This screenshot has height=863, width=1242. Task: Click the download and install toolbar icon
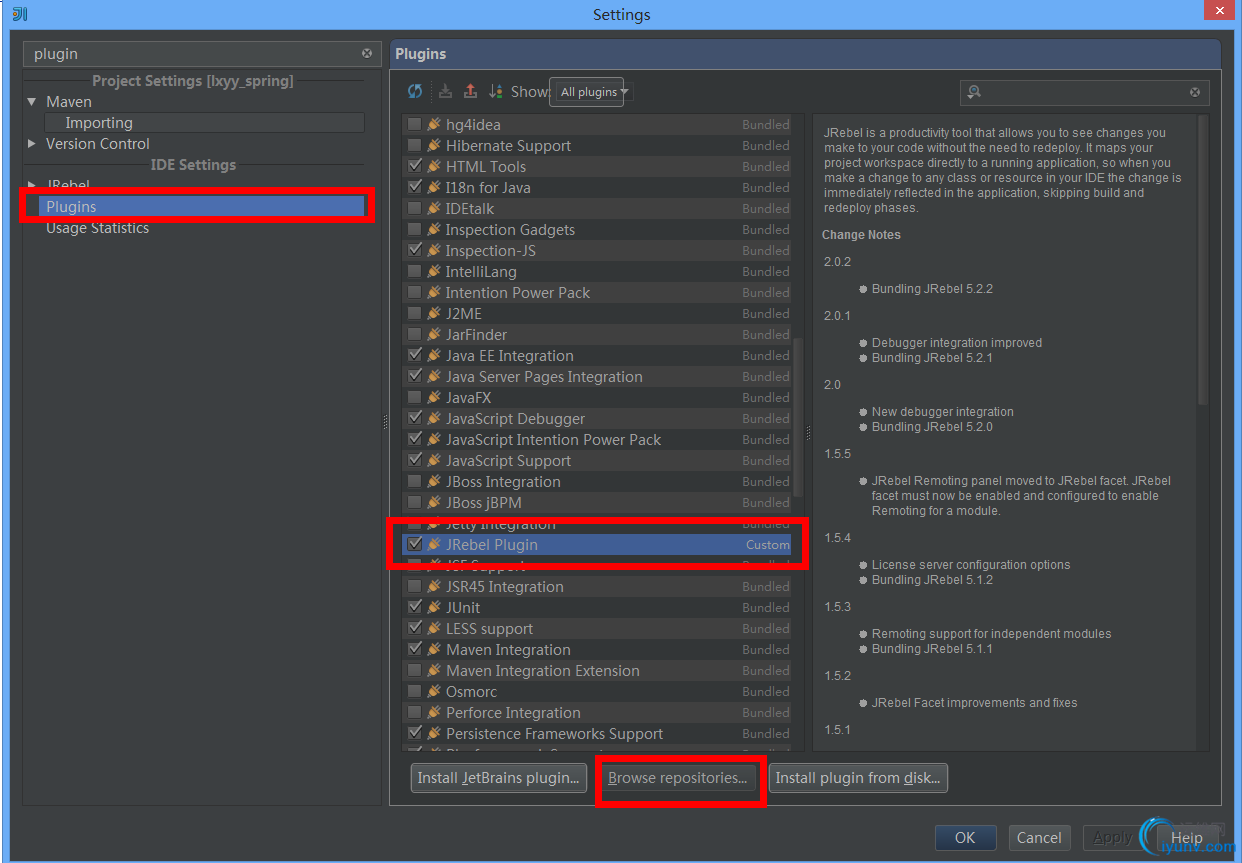[x=446, y=91]
